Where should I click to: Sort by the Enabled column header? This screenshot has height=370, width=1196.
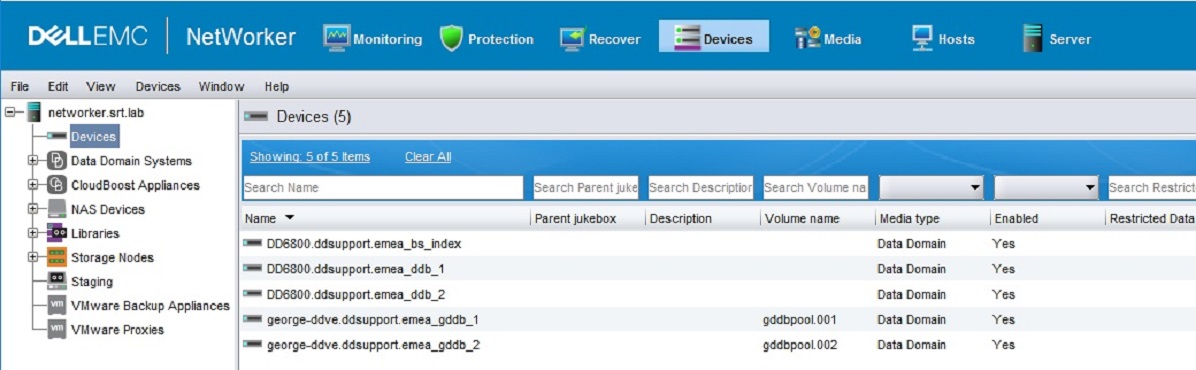point(1016,219)
